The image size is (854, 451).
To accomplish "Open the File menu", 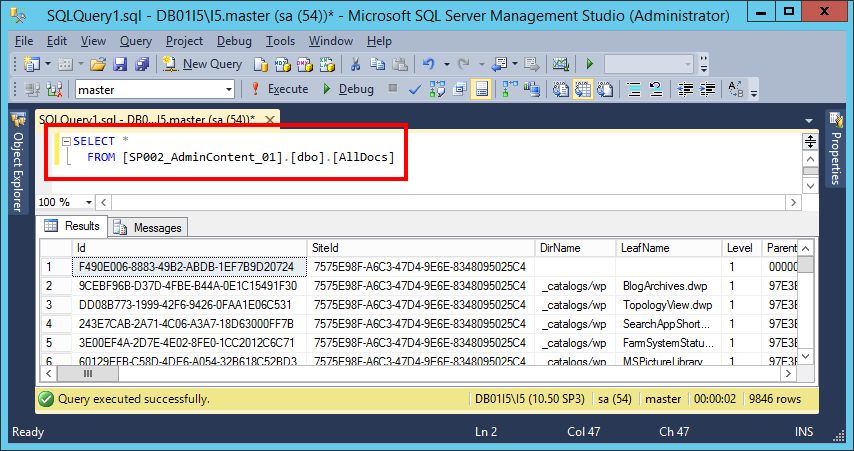I will tap(24, 41).
